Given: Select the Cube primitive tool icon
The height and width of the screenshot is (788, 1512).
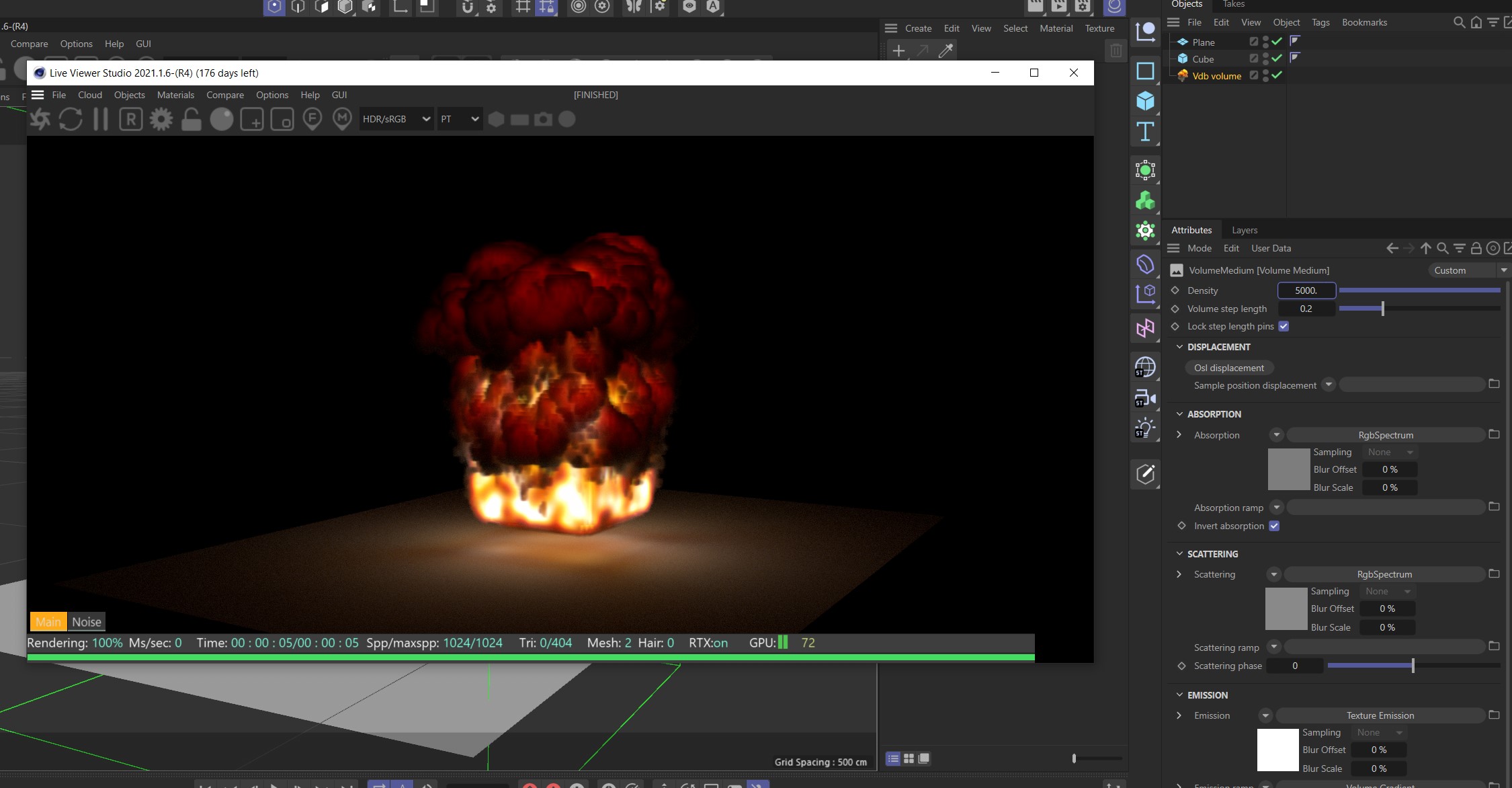Looking at the screenshot, I should [1145, 101].
